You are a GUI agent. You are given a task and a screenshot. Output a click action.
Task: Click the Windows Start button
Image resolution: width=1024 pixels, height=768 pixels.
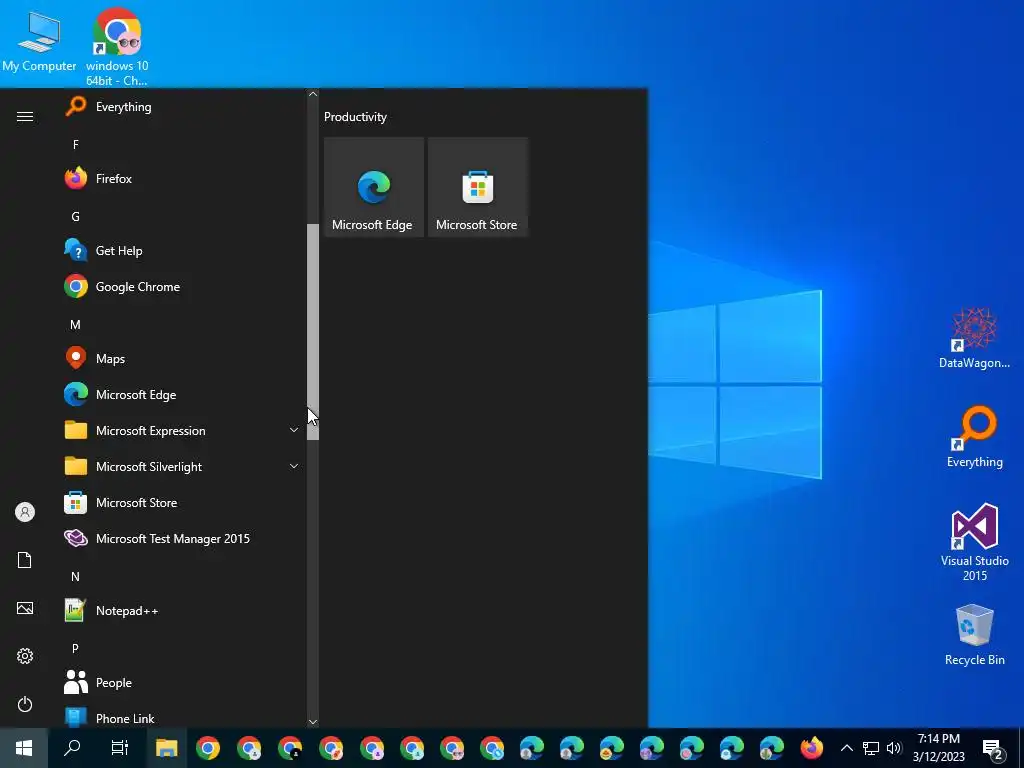pos(24,748)
